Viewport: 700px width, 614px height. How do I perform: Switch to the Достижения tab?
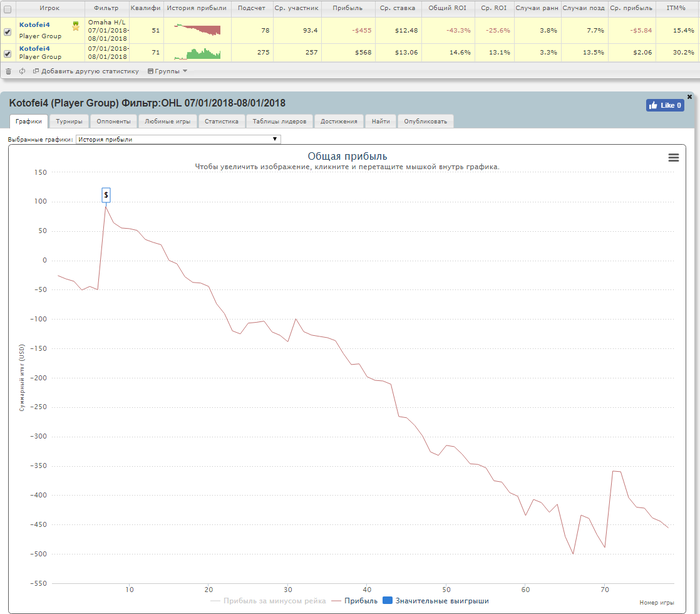(339, 121)
